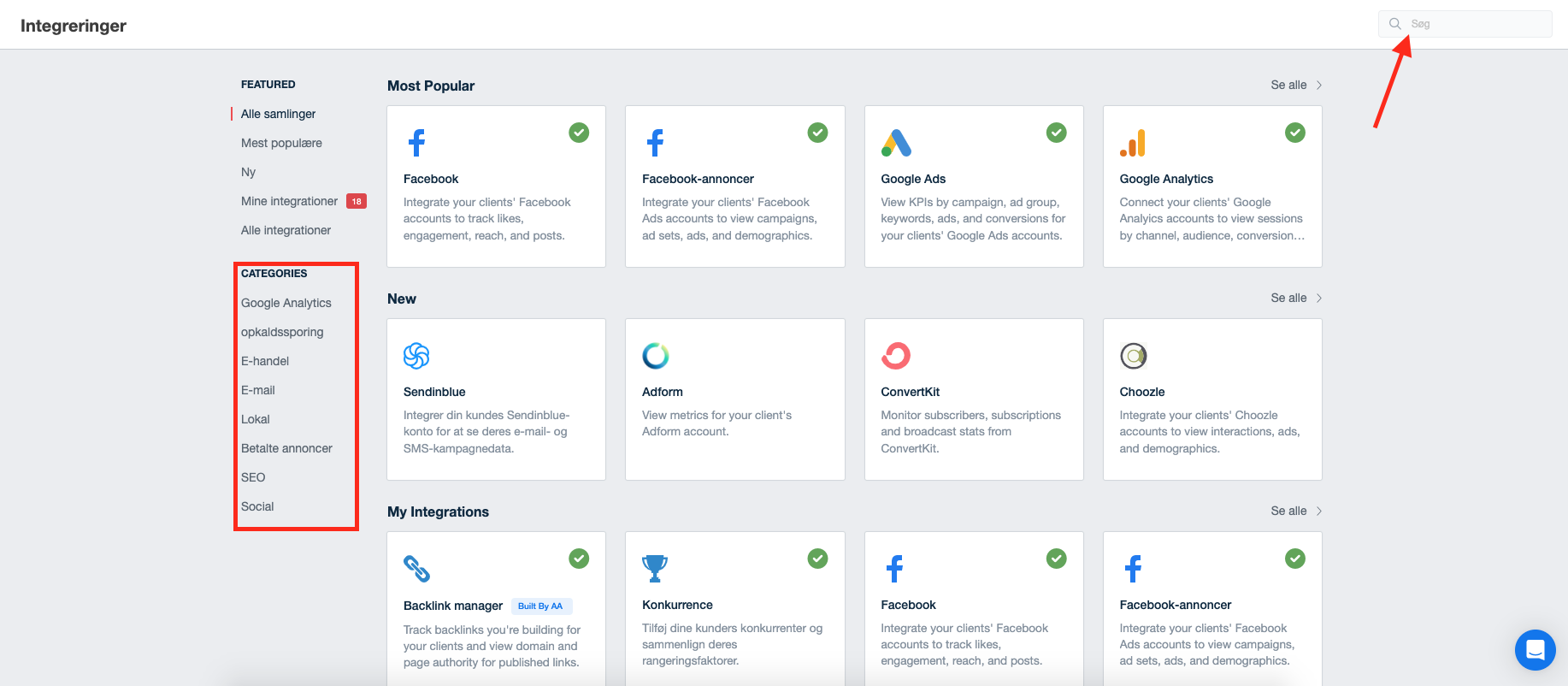The image size is (1568, 686).
Task: Click the Backlink manager chain icon
Action: [x=416, y=569]
